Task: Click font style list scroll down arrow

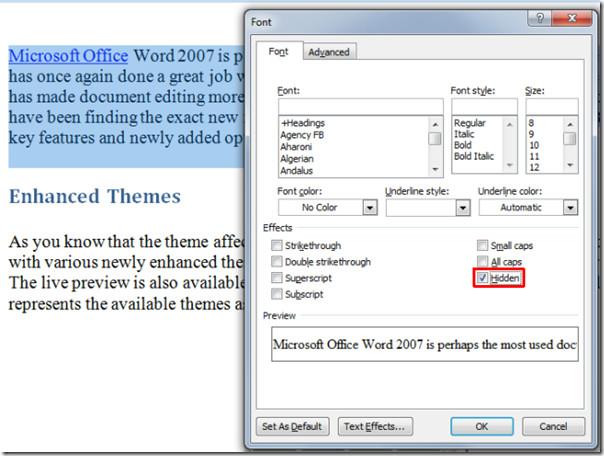Action: (510, 165)
